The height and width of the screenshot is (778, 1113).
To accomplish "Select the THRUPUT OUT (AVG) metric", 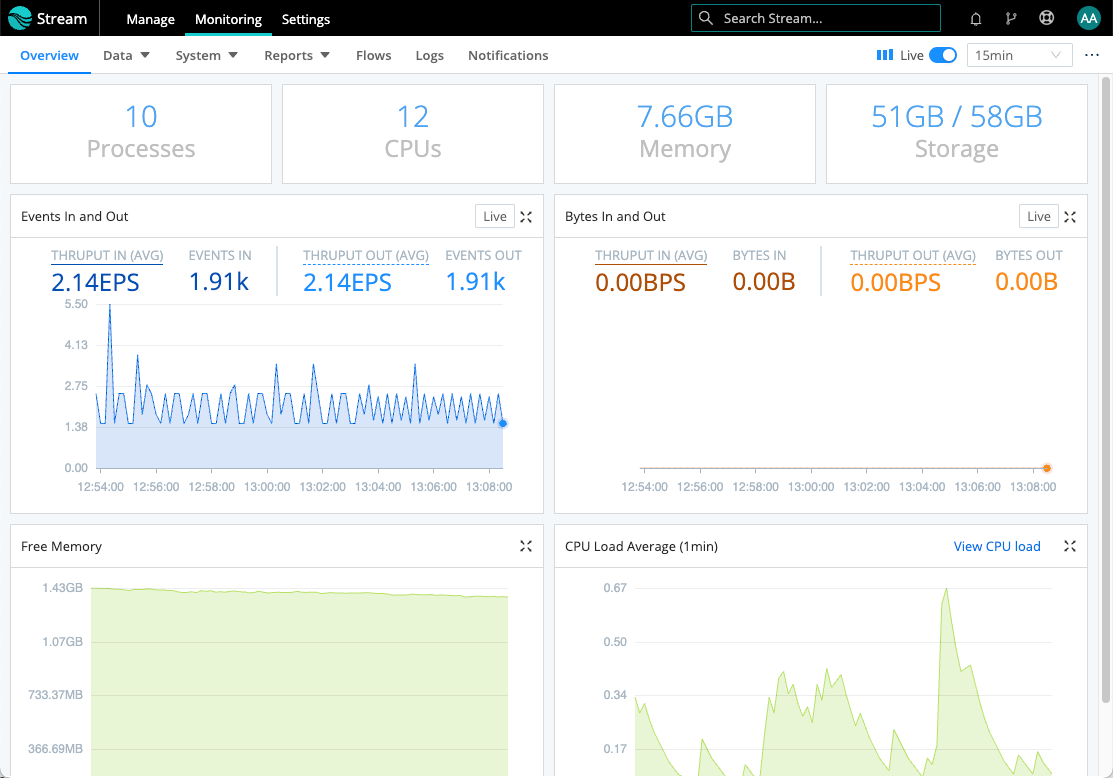I will 366,255.
